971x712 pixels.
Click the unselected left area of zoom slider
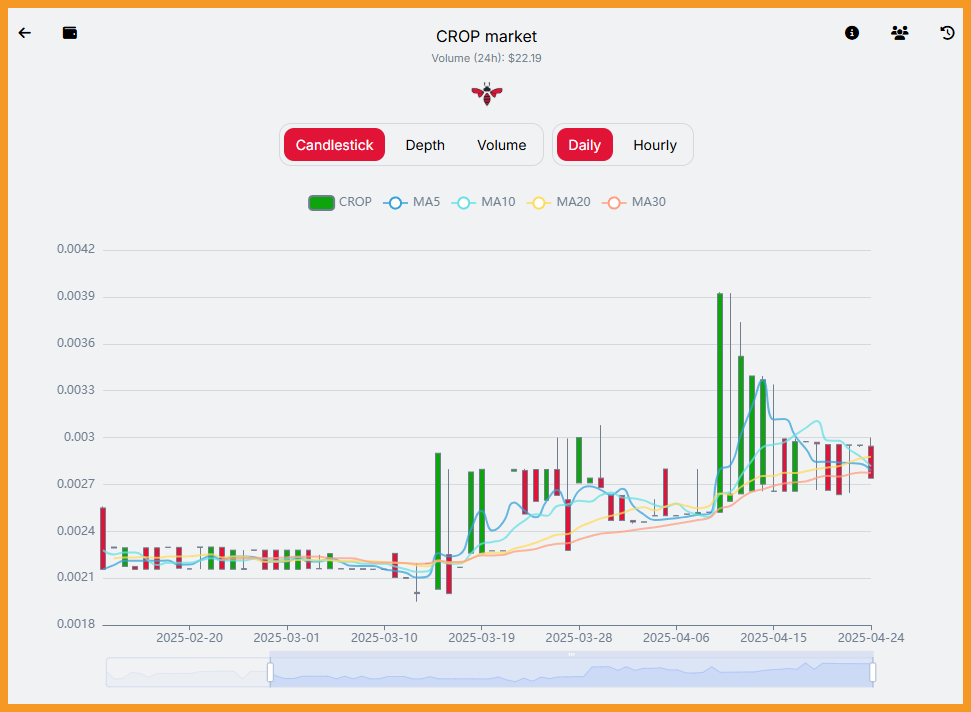point(188,672)
